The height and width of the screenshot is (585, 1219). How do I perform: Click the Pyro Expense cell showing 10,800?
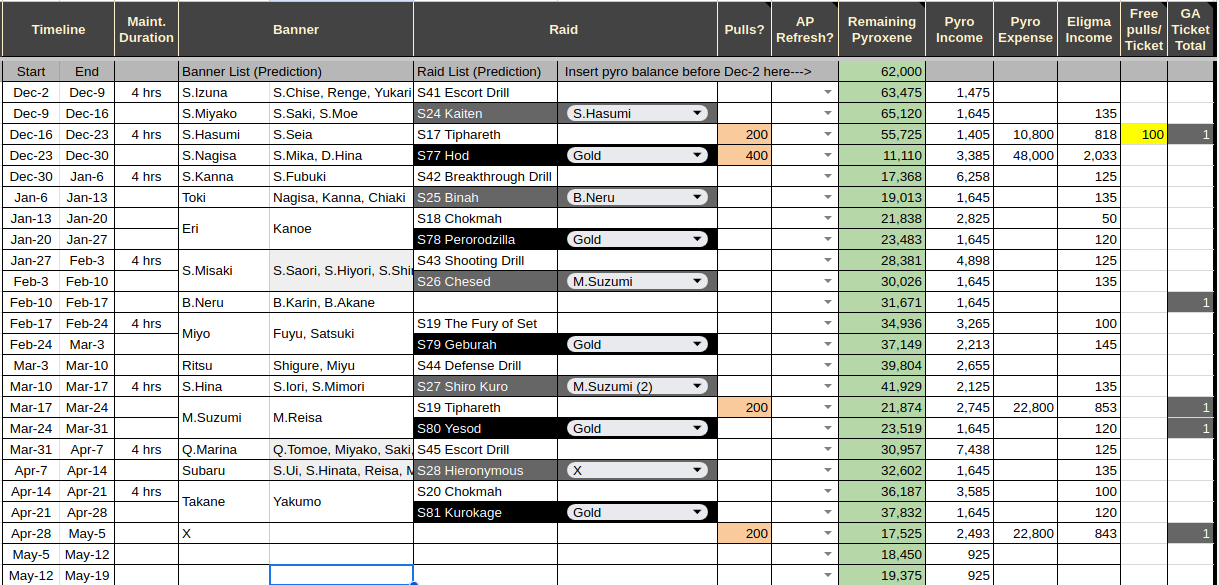tap(1025, 134)
